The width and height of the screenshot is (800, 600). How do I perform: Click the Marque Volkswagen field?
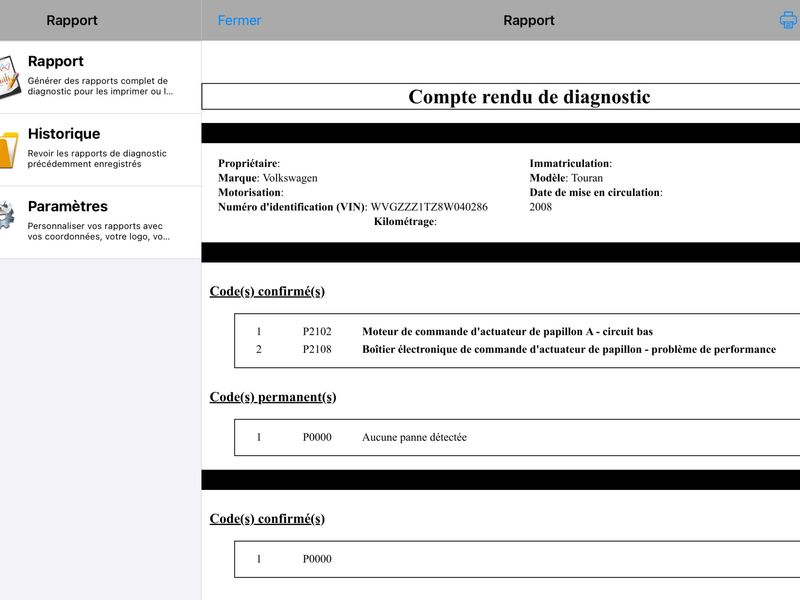pos(268,178)
